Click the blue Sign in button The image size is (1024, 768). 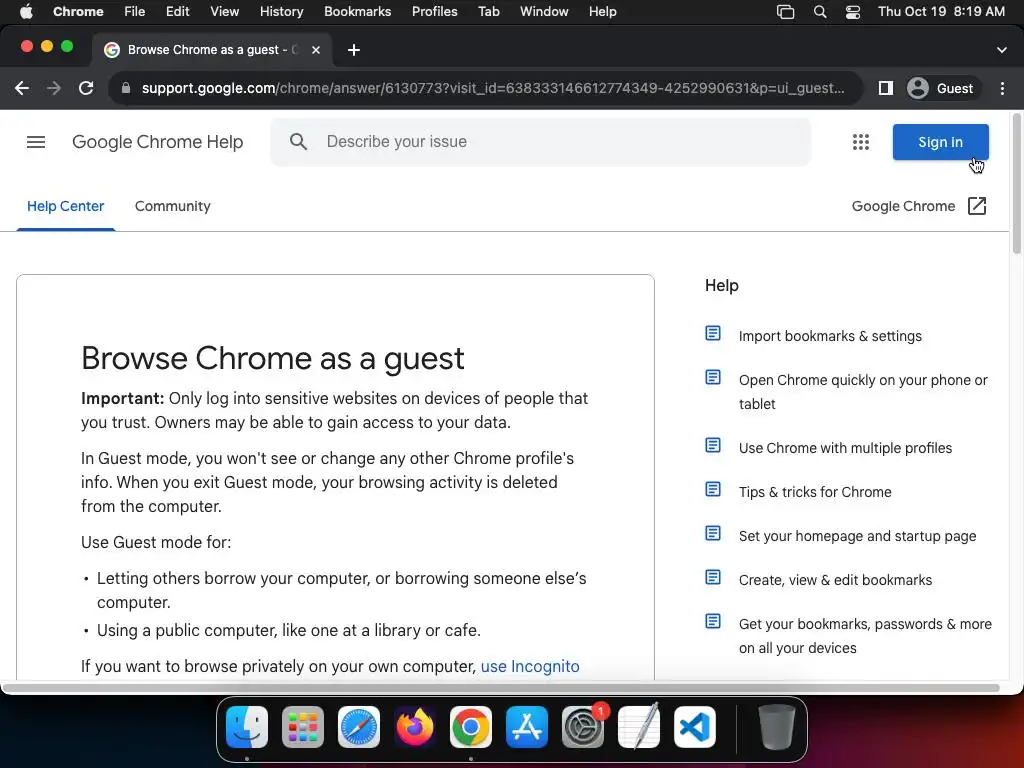click(940, 142)
